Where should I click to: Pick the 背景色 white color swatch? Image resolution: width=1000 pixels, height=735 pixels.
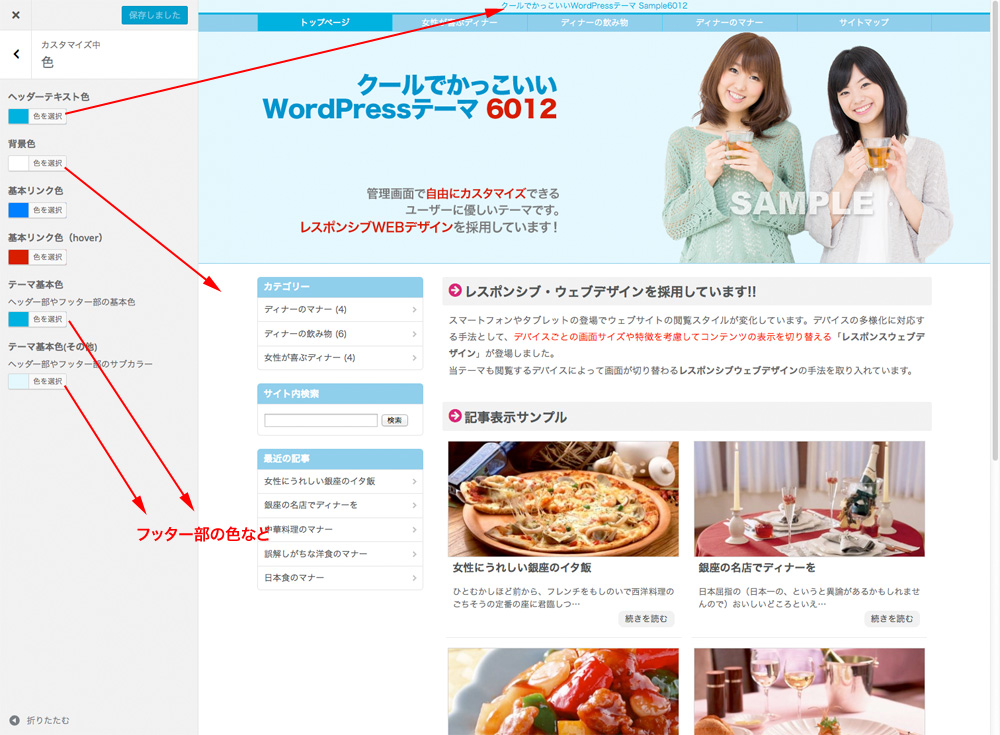18,163
